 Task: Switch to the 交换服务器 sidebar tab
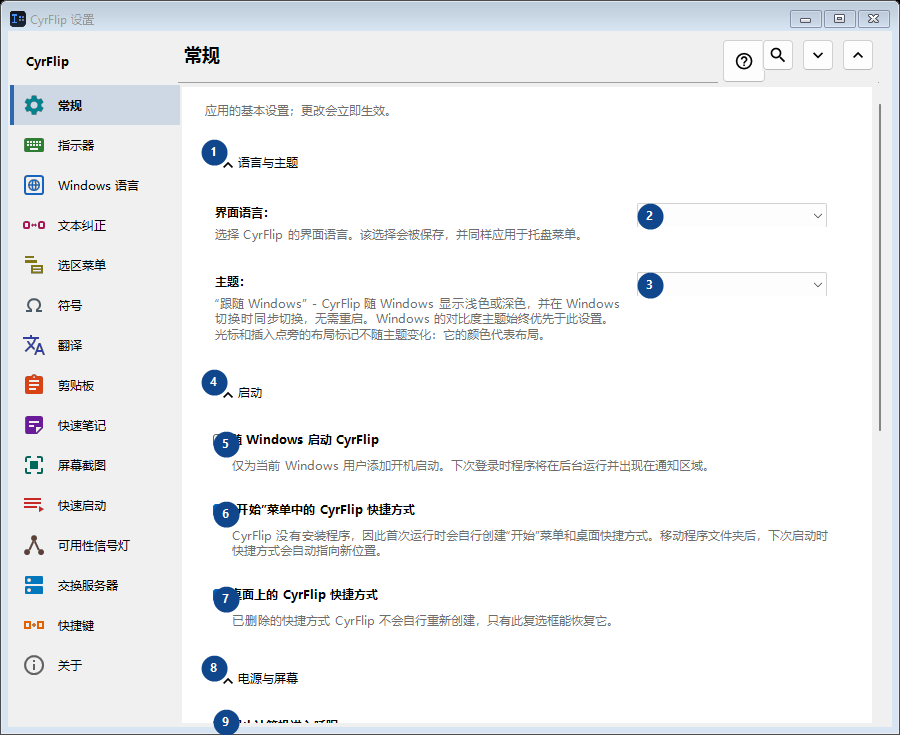(95, 585)
